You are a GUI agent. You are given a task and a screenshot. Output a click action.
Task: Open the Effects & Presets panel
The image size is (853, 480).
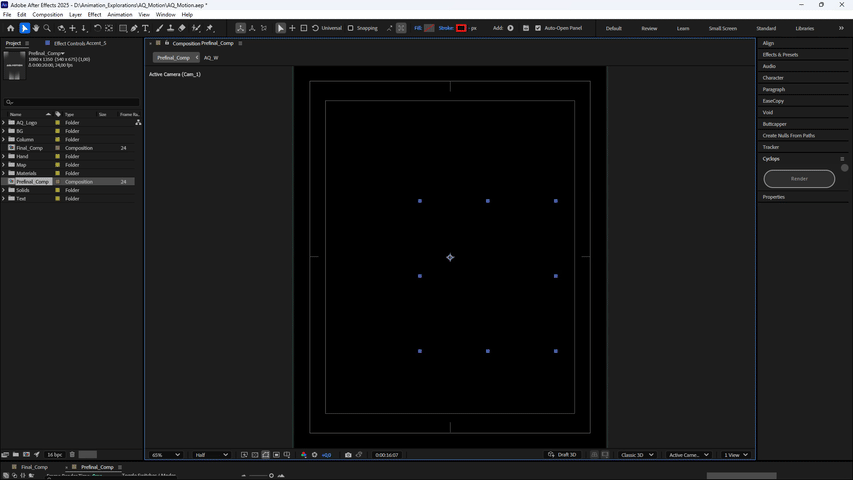780,55
